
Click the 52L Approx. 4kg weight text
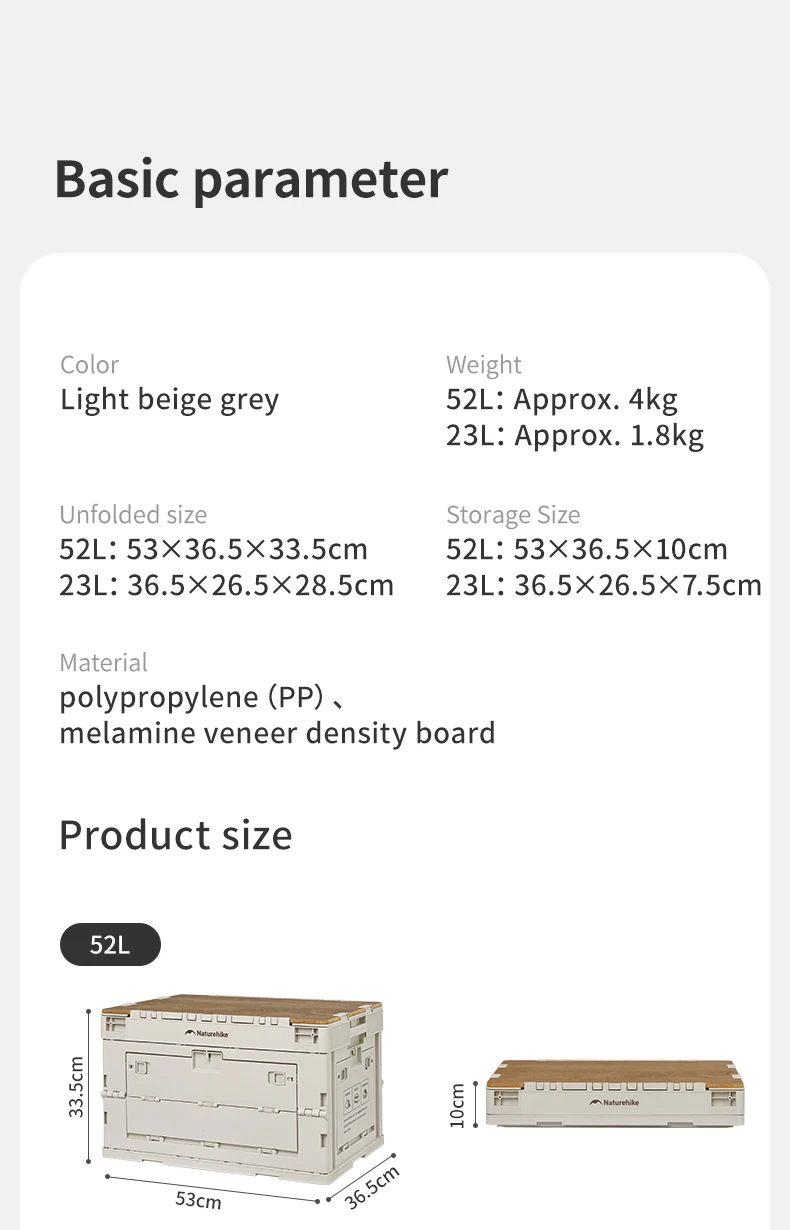[562, 399]
